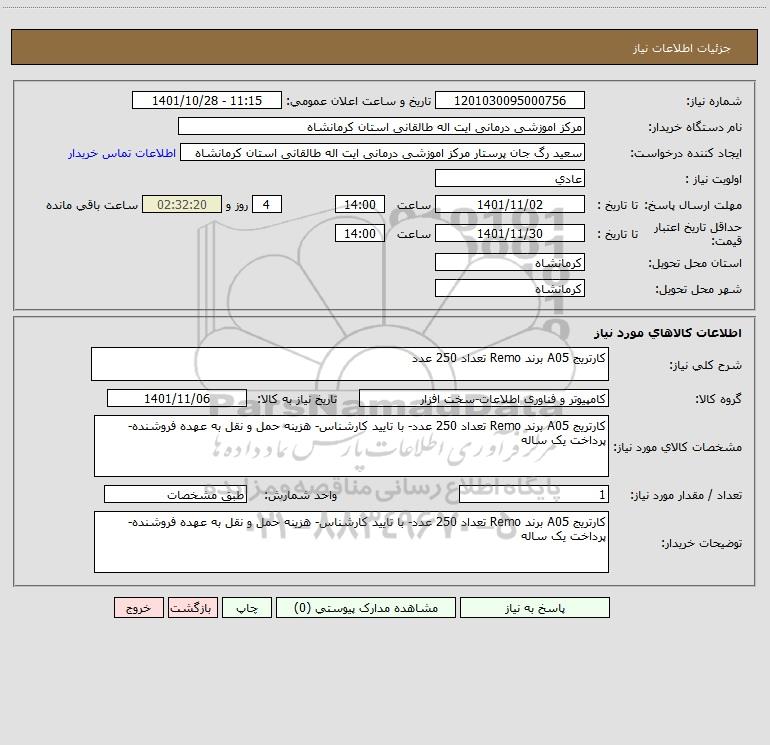Click remaining days field showing 4

pos(267,204)
